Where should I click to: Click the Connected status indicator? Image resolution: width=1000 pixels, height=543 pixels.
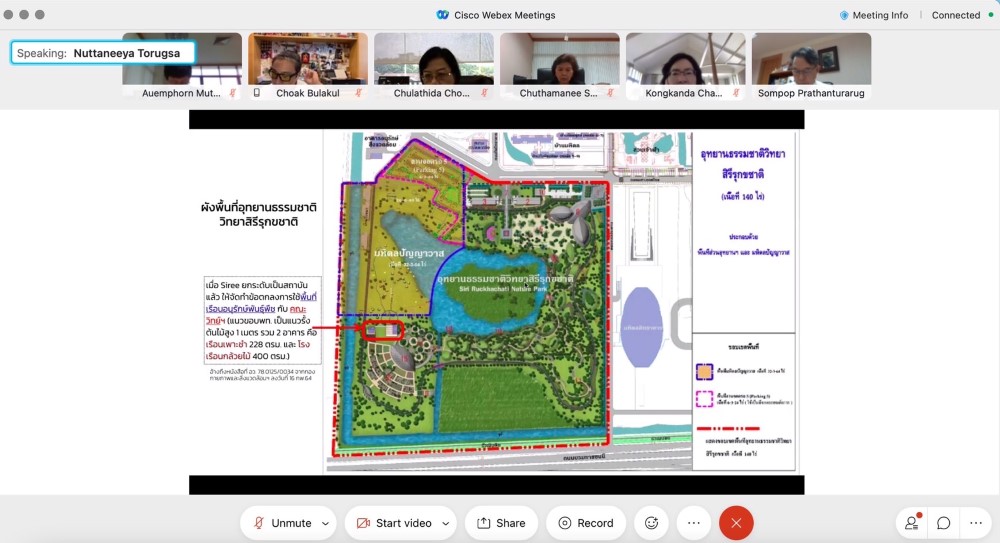point(955,15)
